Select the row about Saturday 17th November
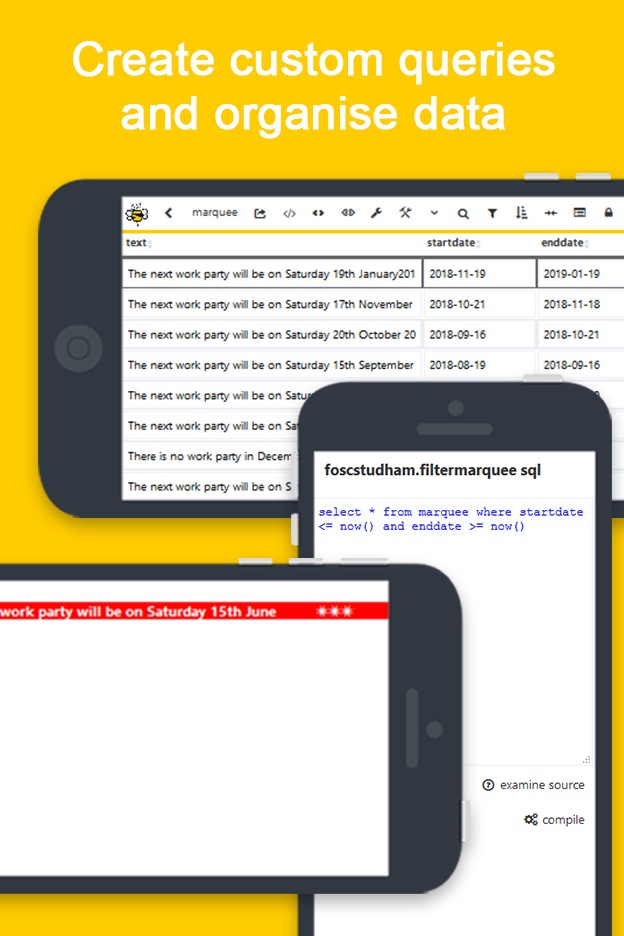This screenshot has height=936, width=624. coord(270,304)
